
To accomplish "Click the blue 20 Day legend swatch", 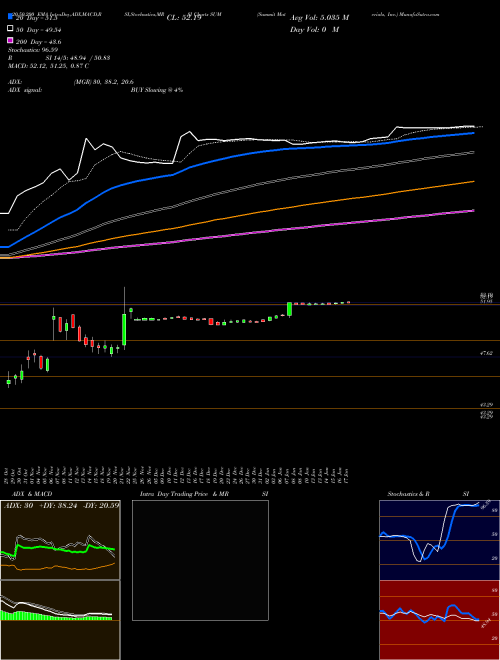I will (x=10, y=17).
